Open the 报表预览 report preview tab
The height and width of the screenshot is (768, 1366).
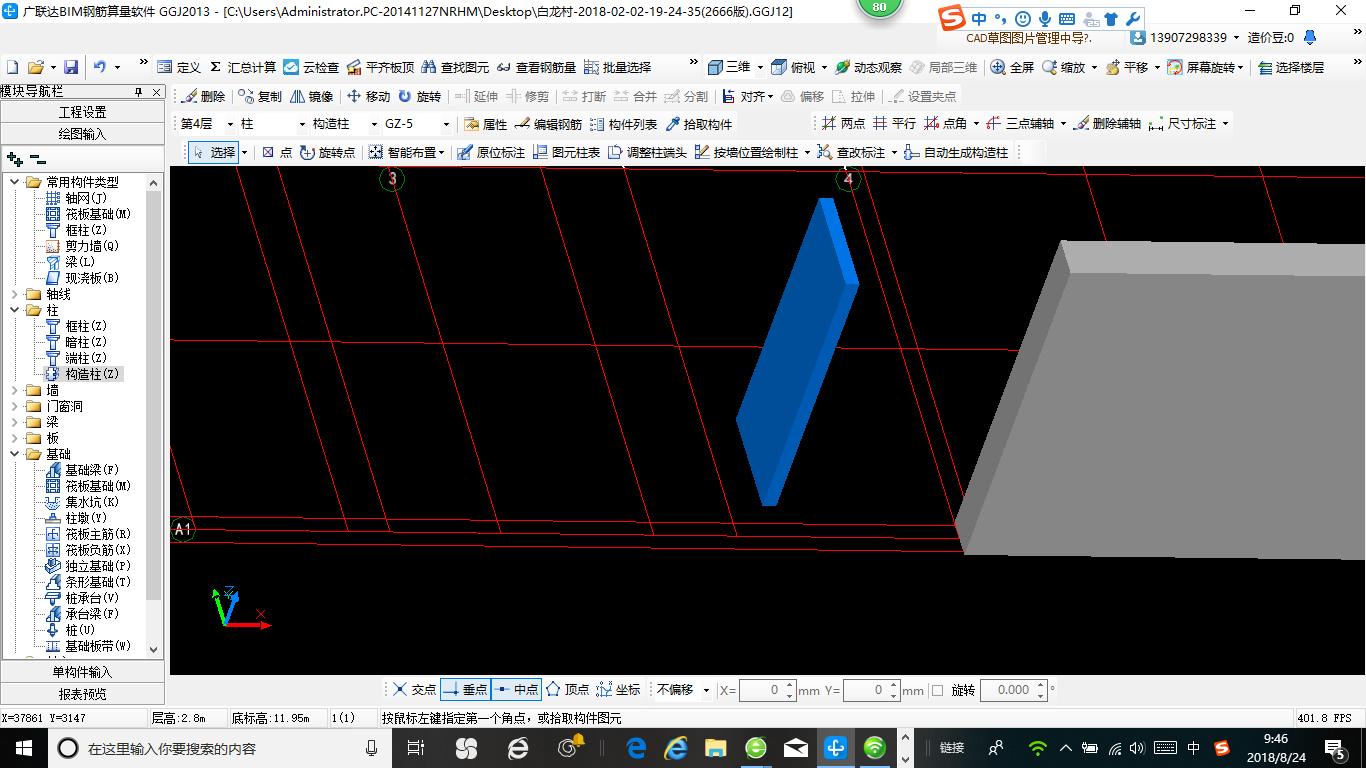point(82,693)
